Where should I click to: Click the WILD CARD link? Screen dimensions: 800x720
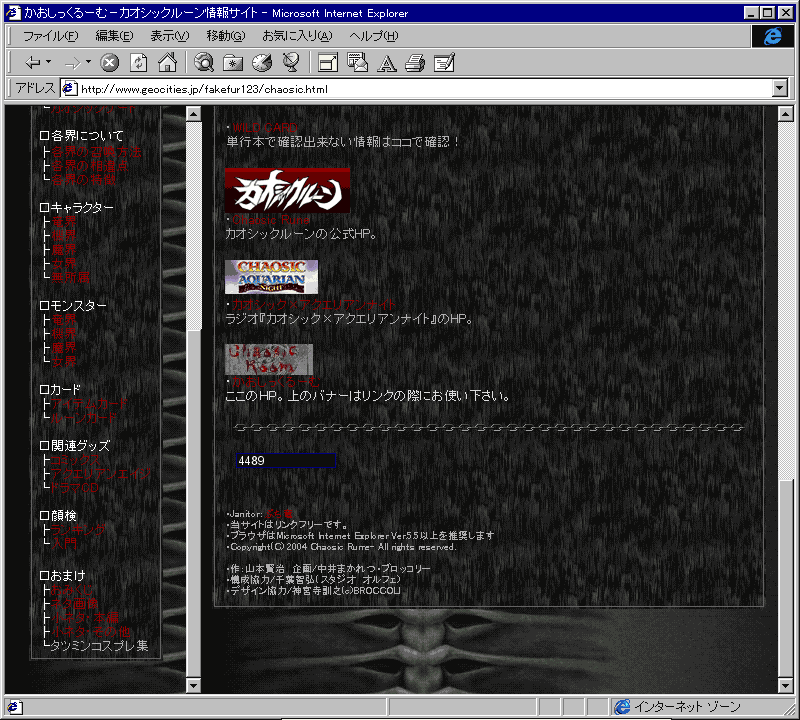point(265,128)
